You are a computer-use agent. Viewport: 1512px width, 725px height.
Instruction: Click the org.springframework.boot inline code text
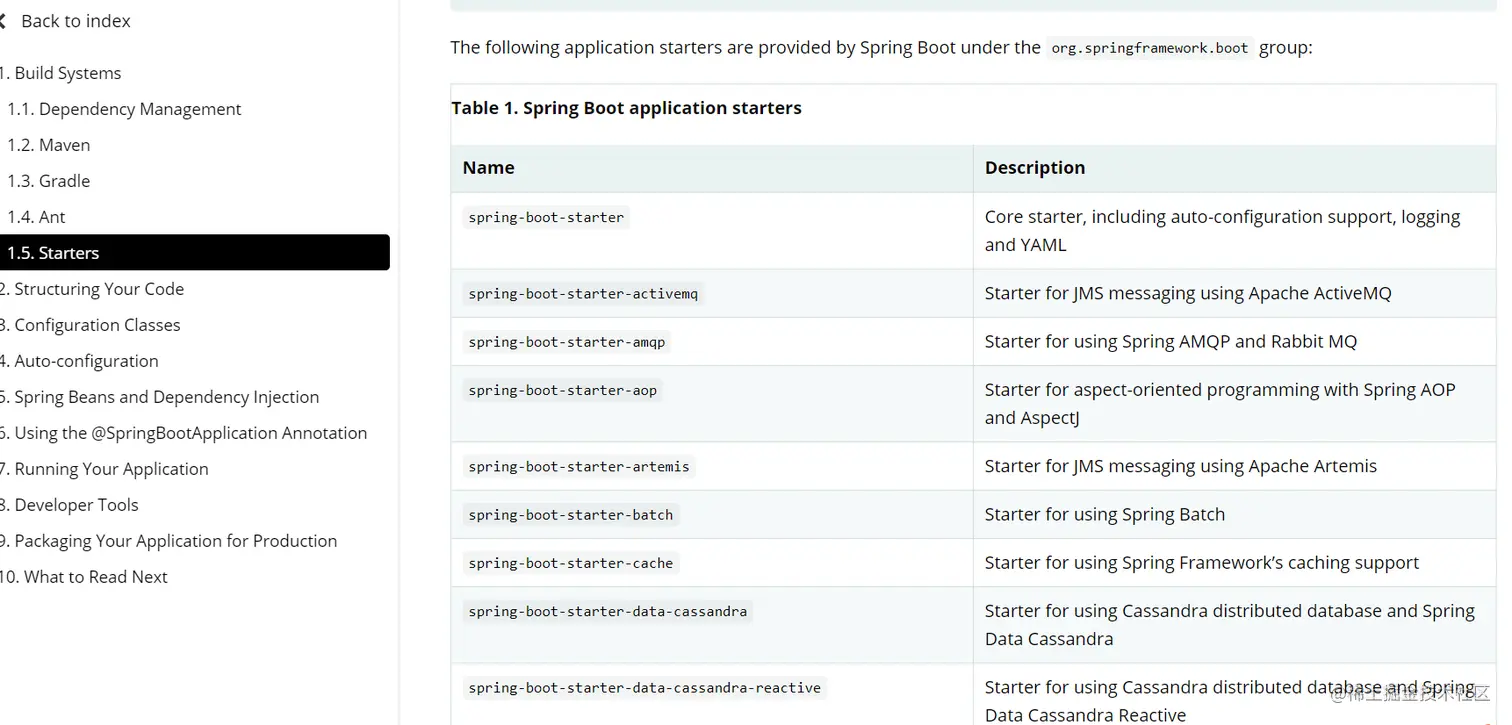(1149, 48)
